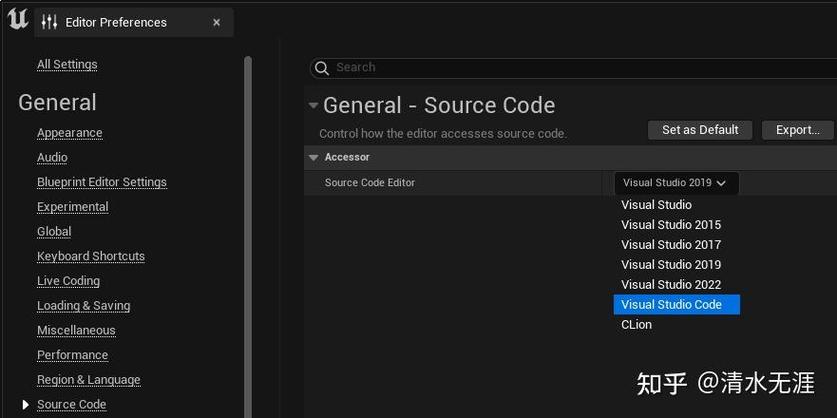Select Visual Studio Code option

coord(676,305)
